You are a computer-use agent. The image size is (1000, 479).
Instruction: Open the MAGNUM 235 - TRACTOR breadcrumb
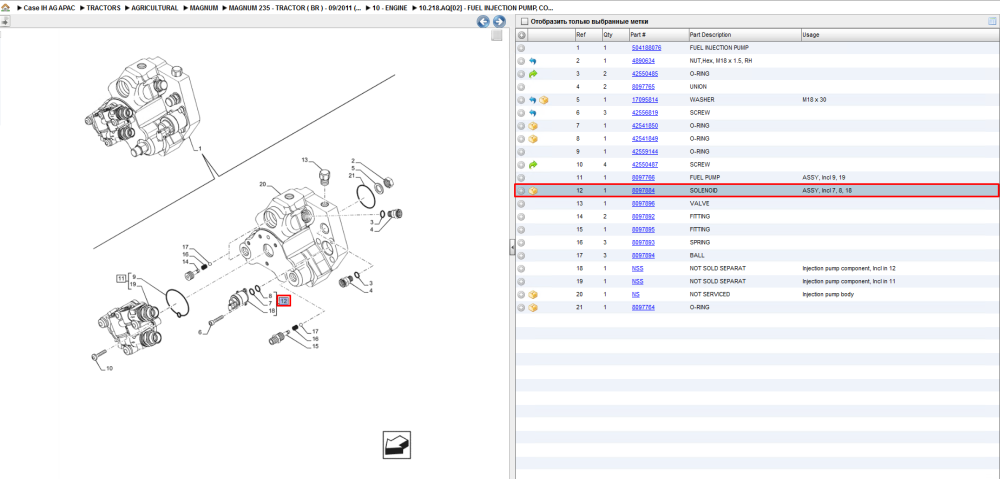(295, 8)
